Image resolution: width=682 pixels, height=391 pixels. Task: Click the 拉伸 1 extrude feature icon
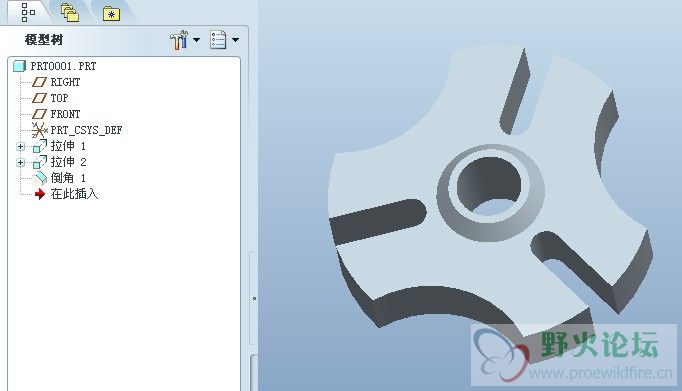point(40,146)
